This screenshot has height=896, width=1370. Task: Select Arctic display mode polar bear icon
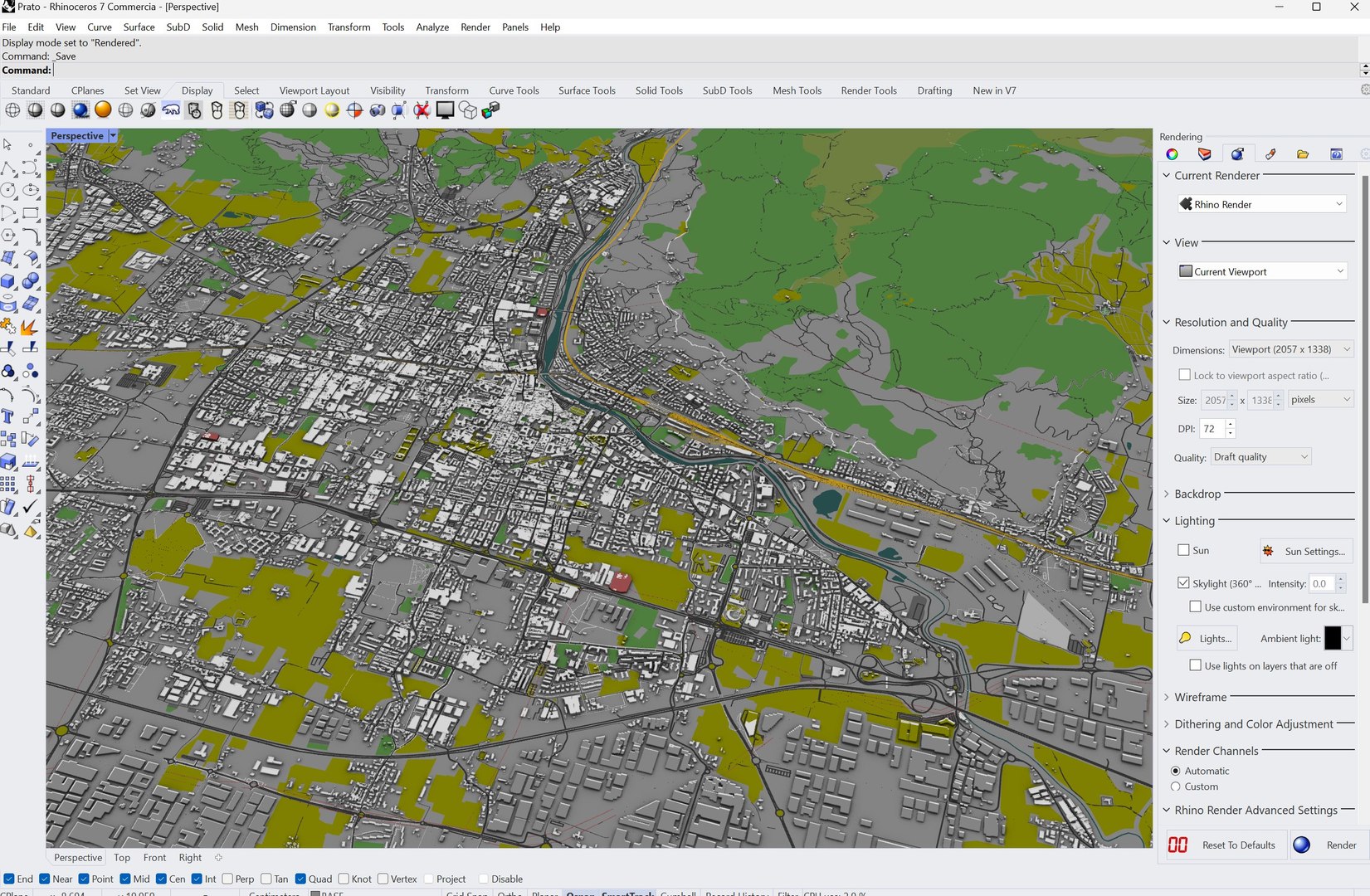171,110
